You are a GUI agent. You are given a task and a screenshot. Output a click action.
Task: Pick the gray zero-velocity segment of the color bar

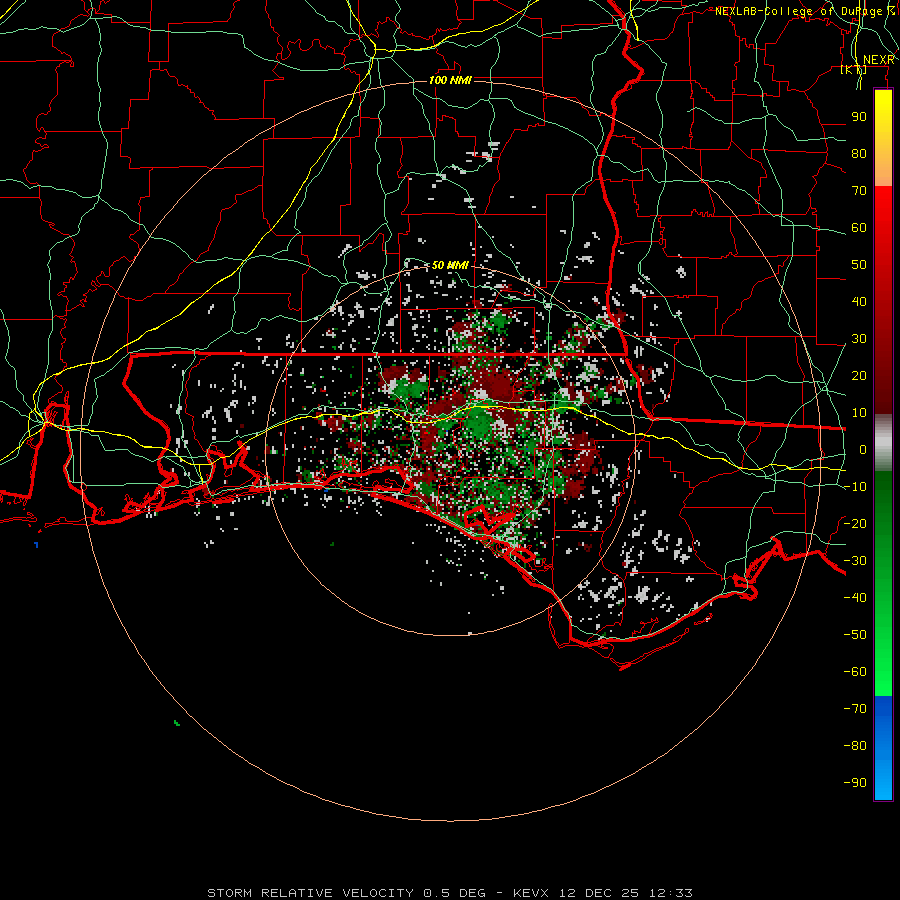pos(883,443)
